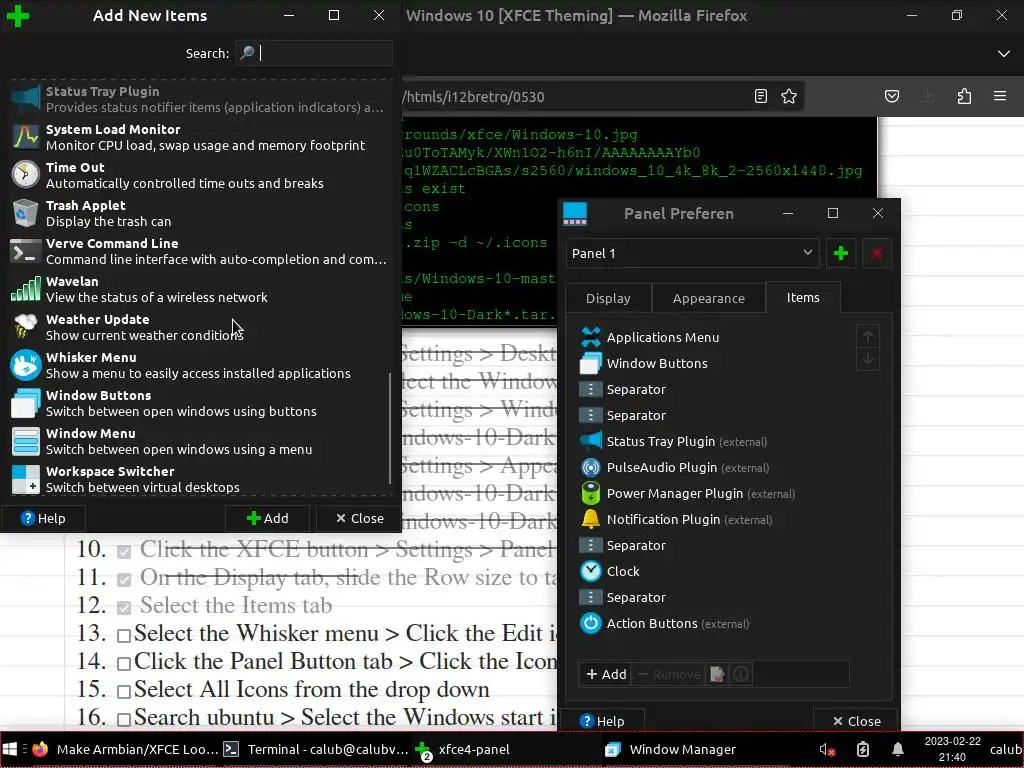Click muted volume icon in taskbar
The width and height of the screenshot is (1024, 768).
(827, 750)
